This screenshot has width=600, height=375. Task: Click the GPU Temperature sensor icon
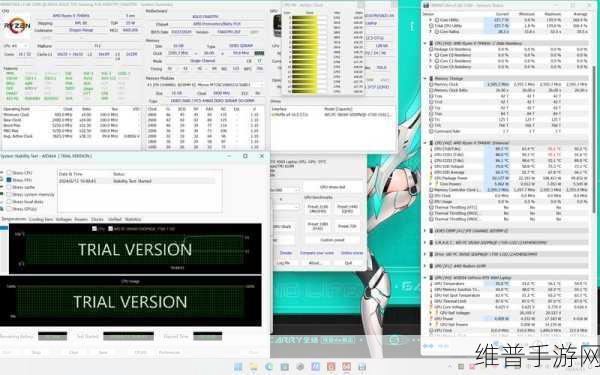click(x=432, y=284)
